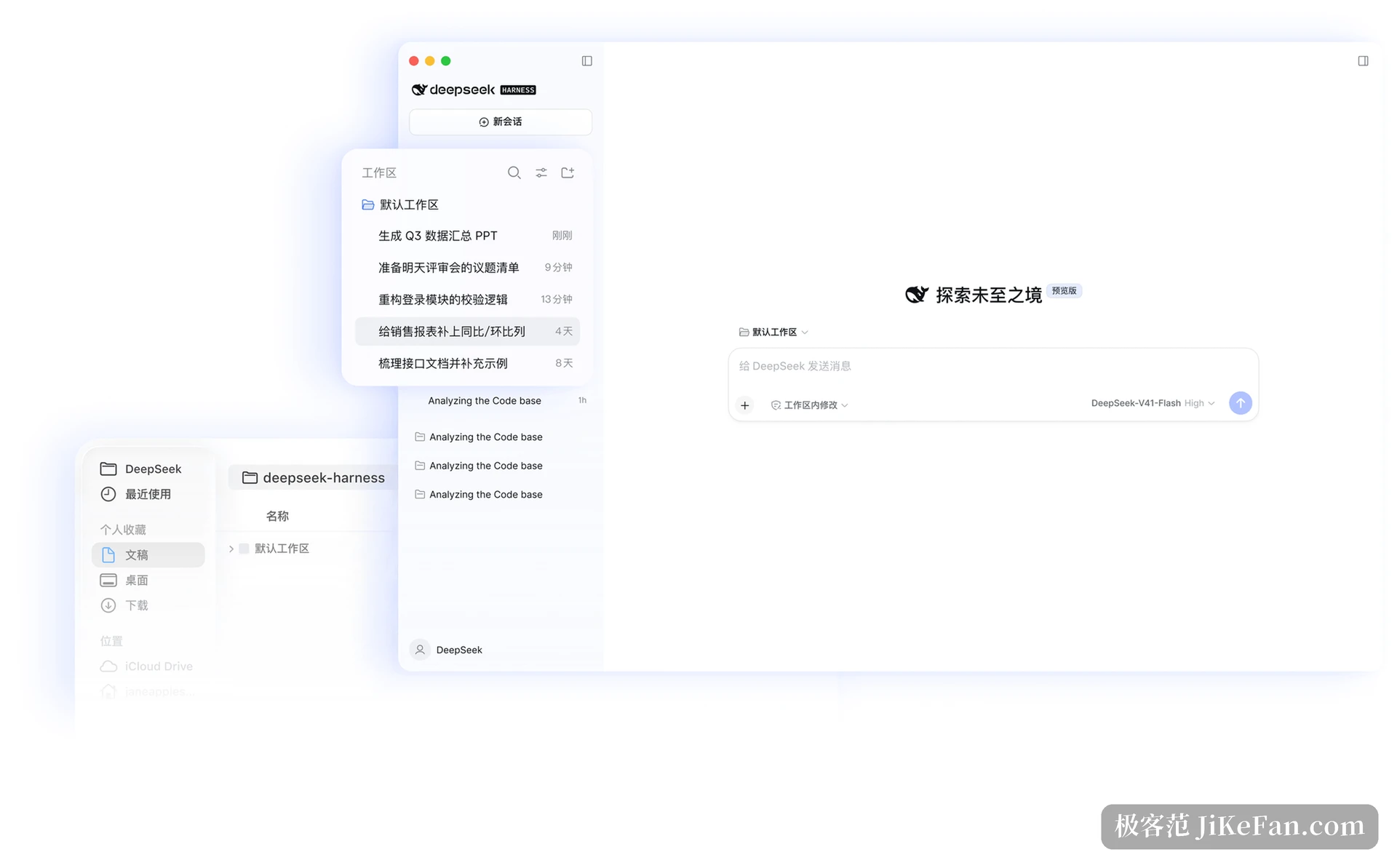Image resolution: width=1397 pixels, height=868 pixels.
Task: Click the document icon beside 文稿
Action: 108,555
